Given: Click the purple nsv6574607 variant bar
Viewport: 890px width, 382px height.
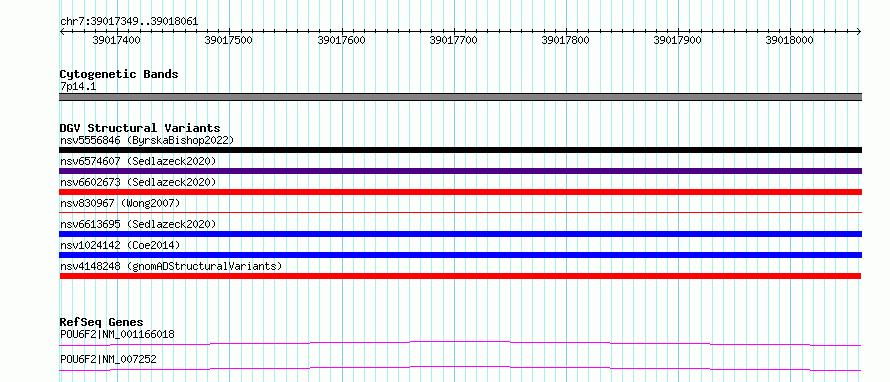Looking at the screenshot, I should [x=460, y=171].
